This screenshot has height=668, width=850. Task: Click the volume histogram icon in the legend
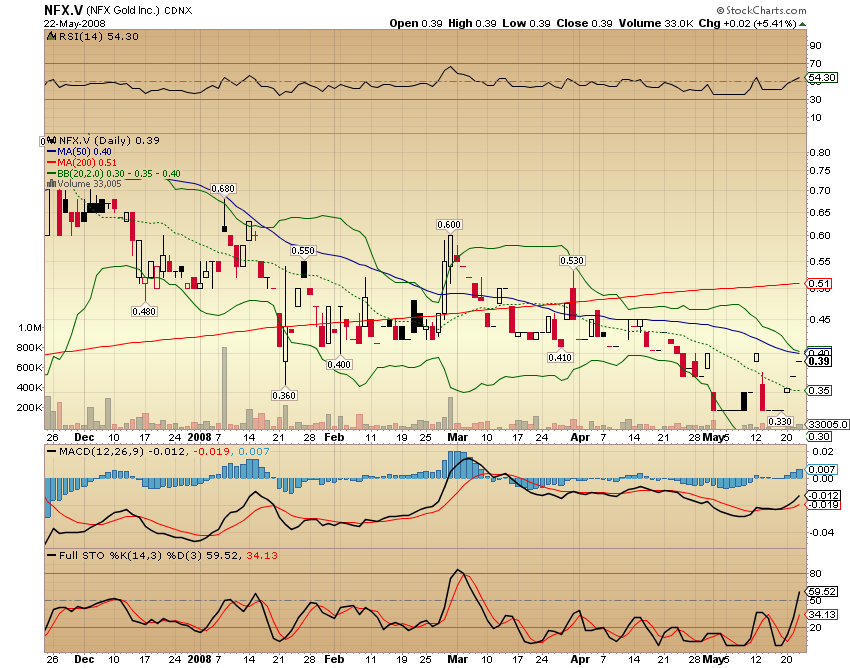pyautogui.click(x=52, y=184)
